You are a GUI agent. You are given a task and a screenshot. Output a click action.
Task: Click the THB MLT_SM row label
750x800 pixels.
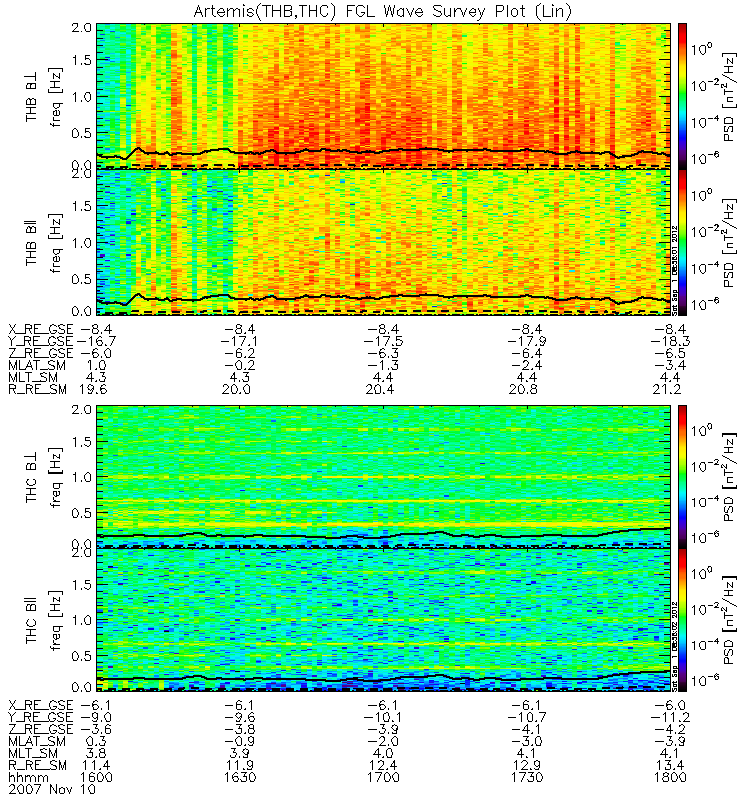(x=33, y=378)
